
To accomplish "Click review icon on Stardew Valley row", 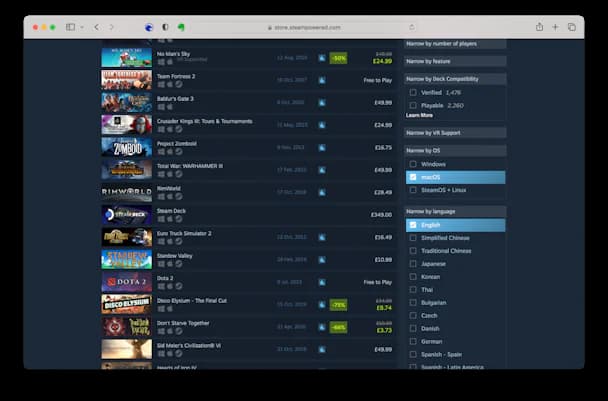I will (322, 259).
